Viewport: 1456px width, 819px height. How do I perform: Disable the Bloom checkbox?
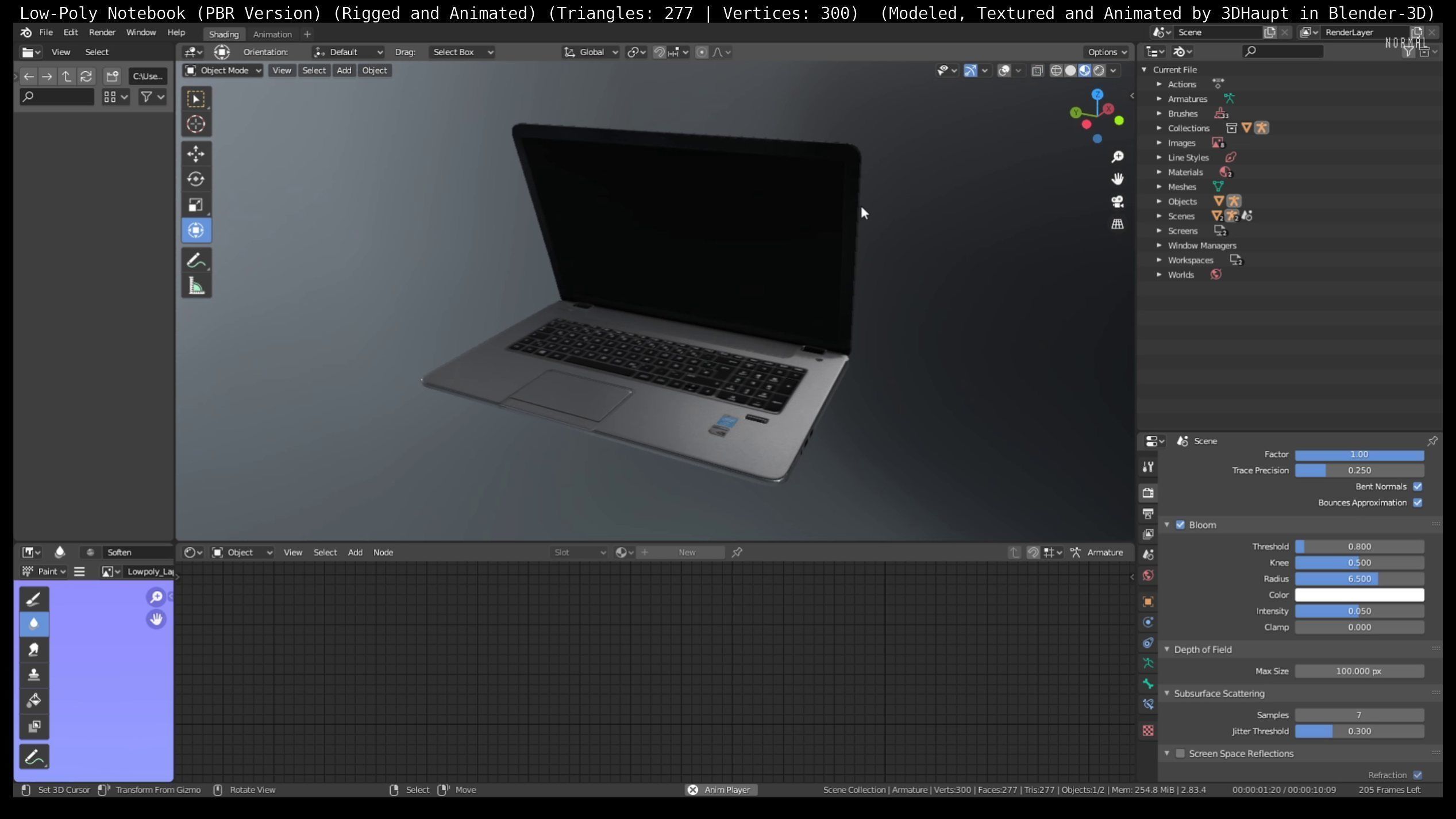[1180, 525]
